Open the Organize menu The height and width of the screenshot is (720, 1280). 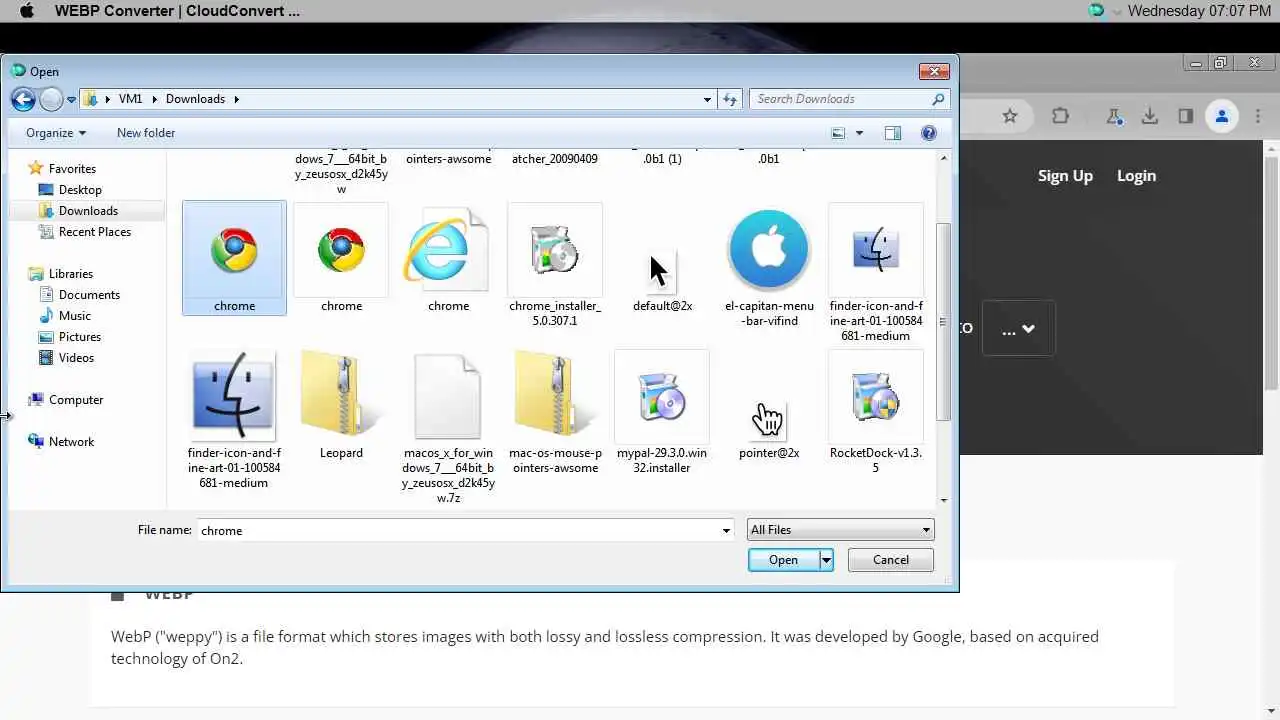click(56, 133)
